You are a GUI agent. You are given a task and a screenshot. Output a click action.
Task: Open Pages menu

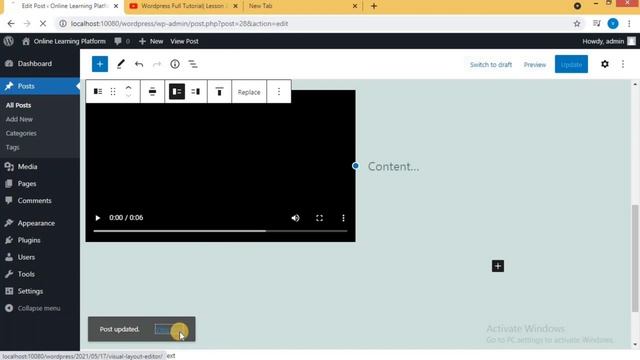tap(40, 184)
